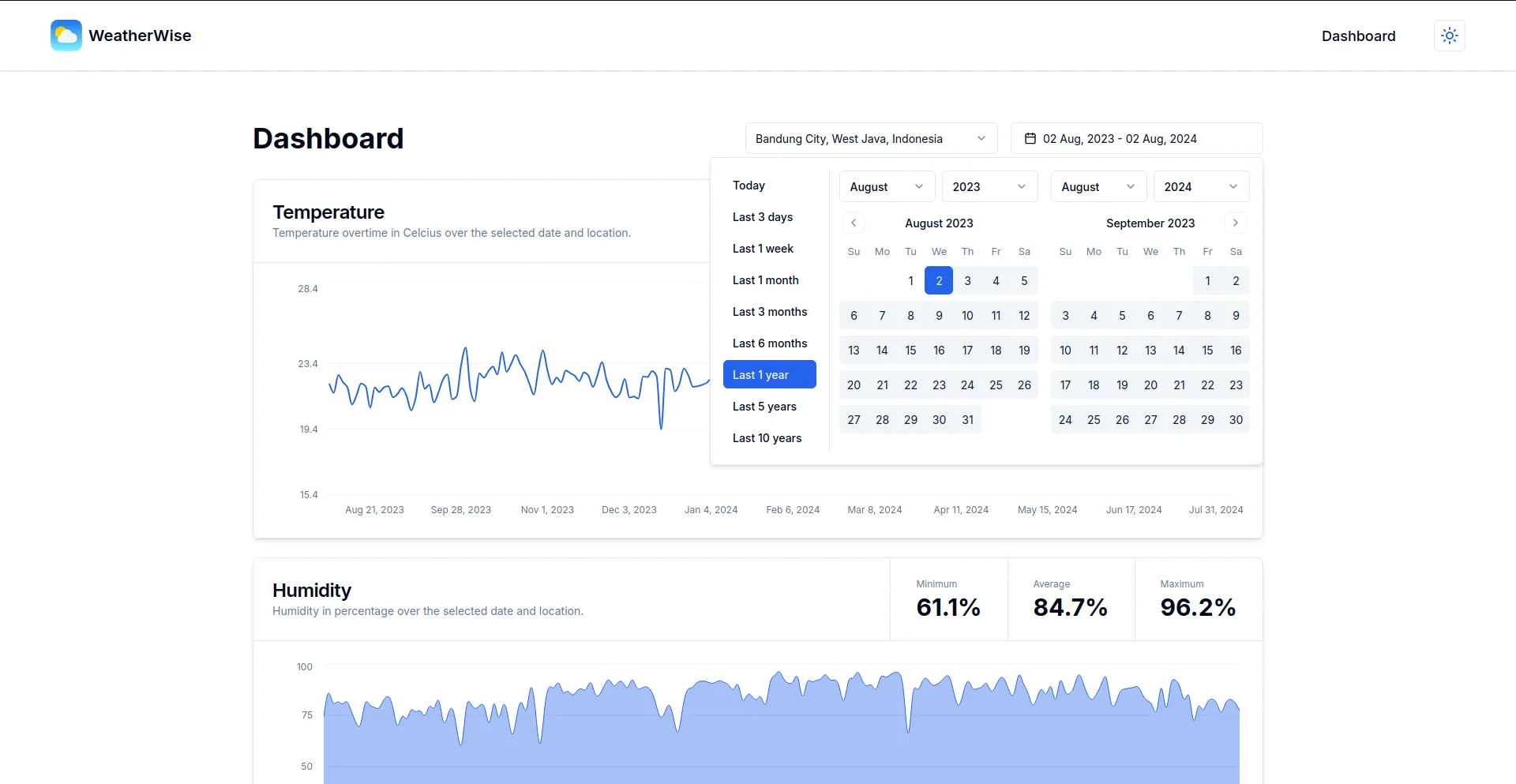Open the Bandung City location dropdown
1516x784 pixels.
(871, 139)
